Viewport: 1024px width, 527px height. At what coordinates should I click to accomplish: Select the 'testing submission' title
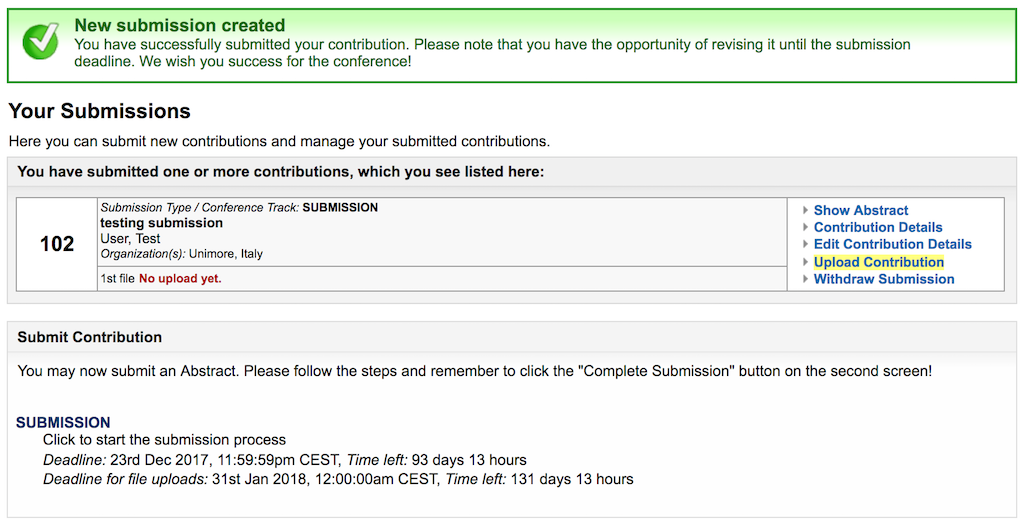(161, 223)
